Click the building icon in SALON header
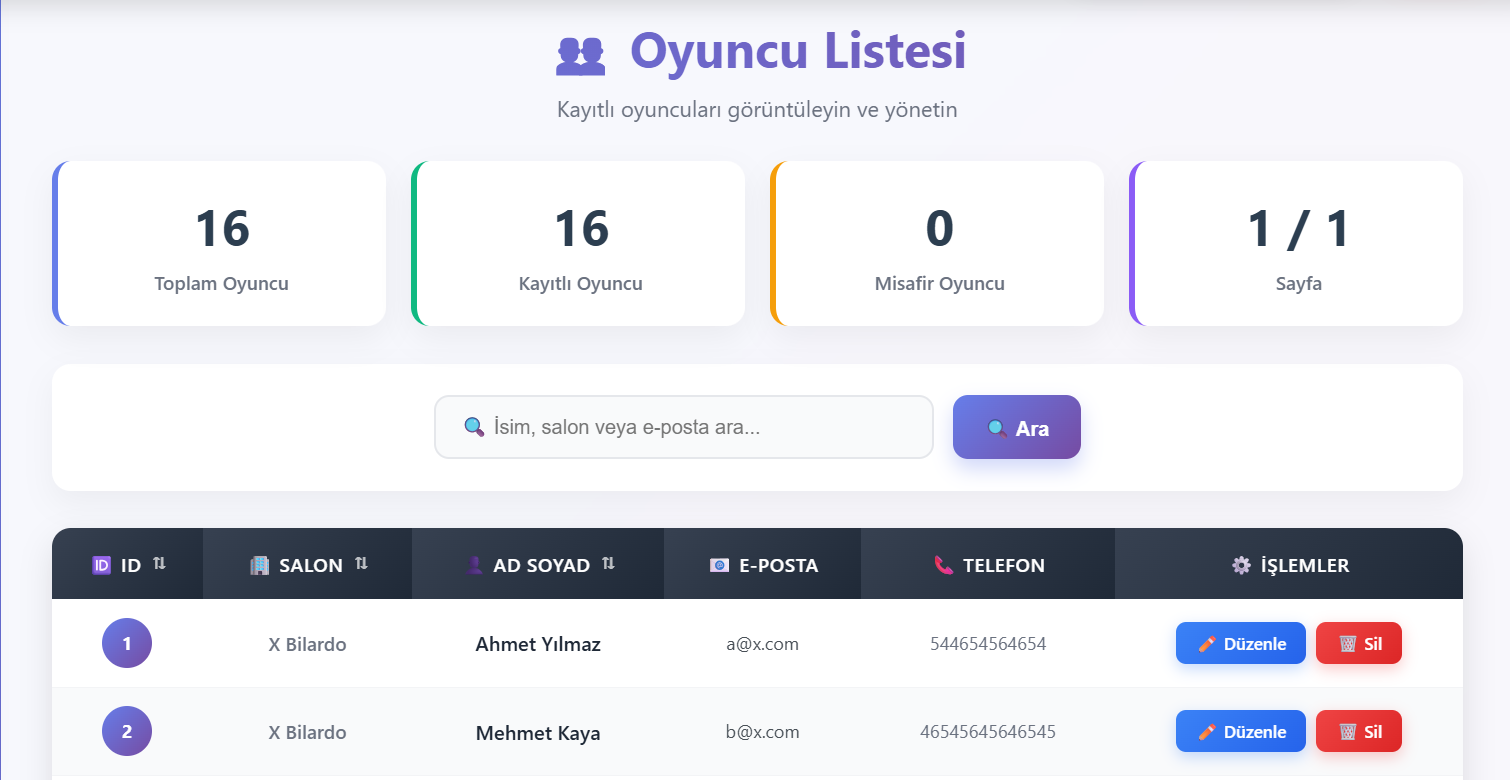Screen dimensions: 1510x780 tap(262, 564)
